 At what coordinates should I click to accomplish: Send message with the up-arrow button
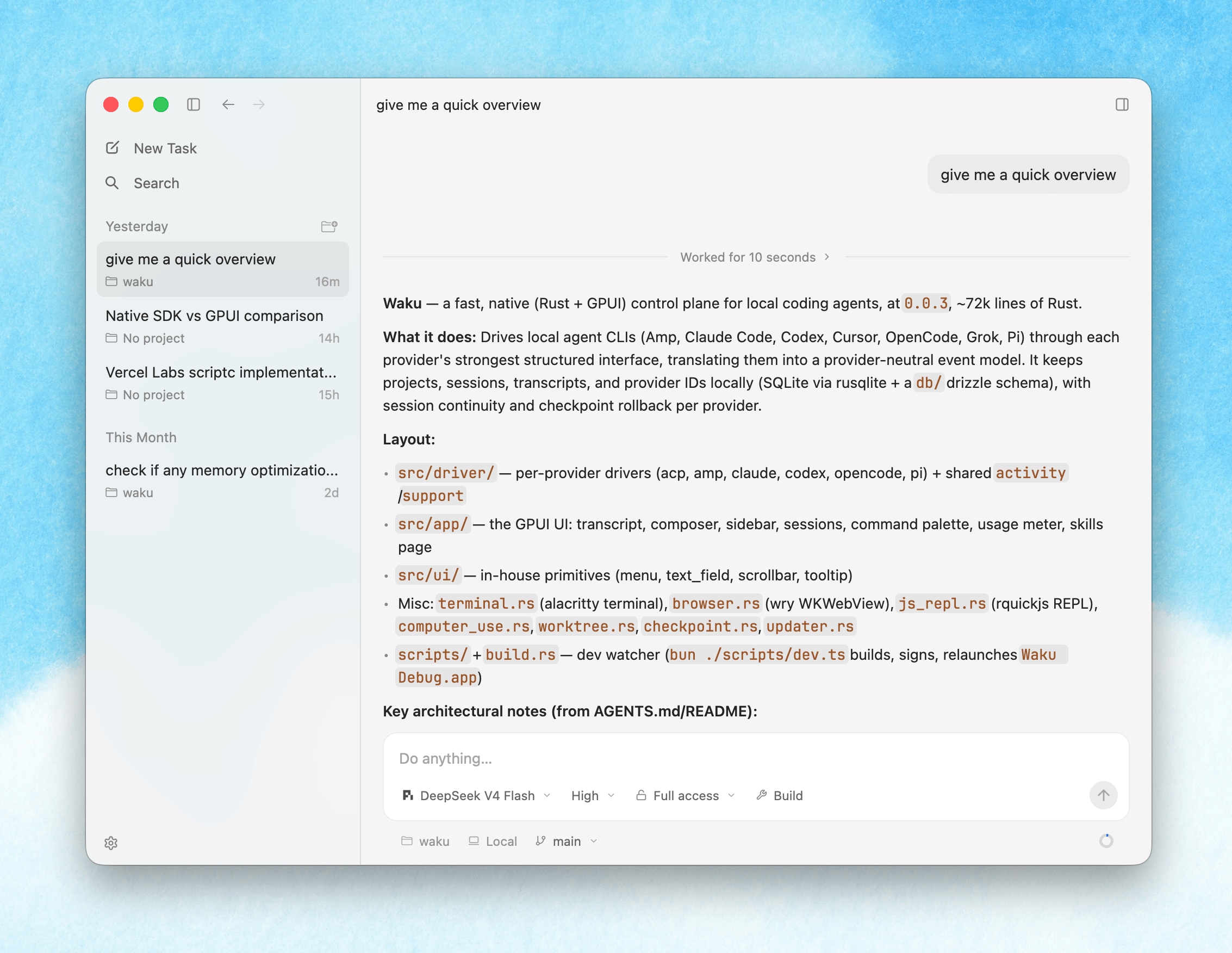pos(1103,795)
